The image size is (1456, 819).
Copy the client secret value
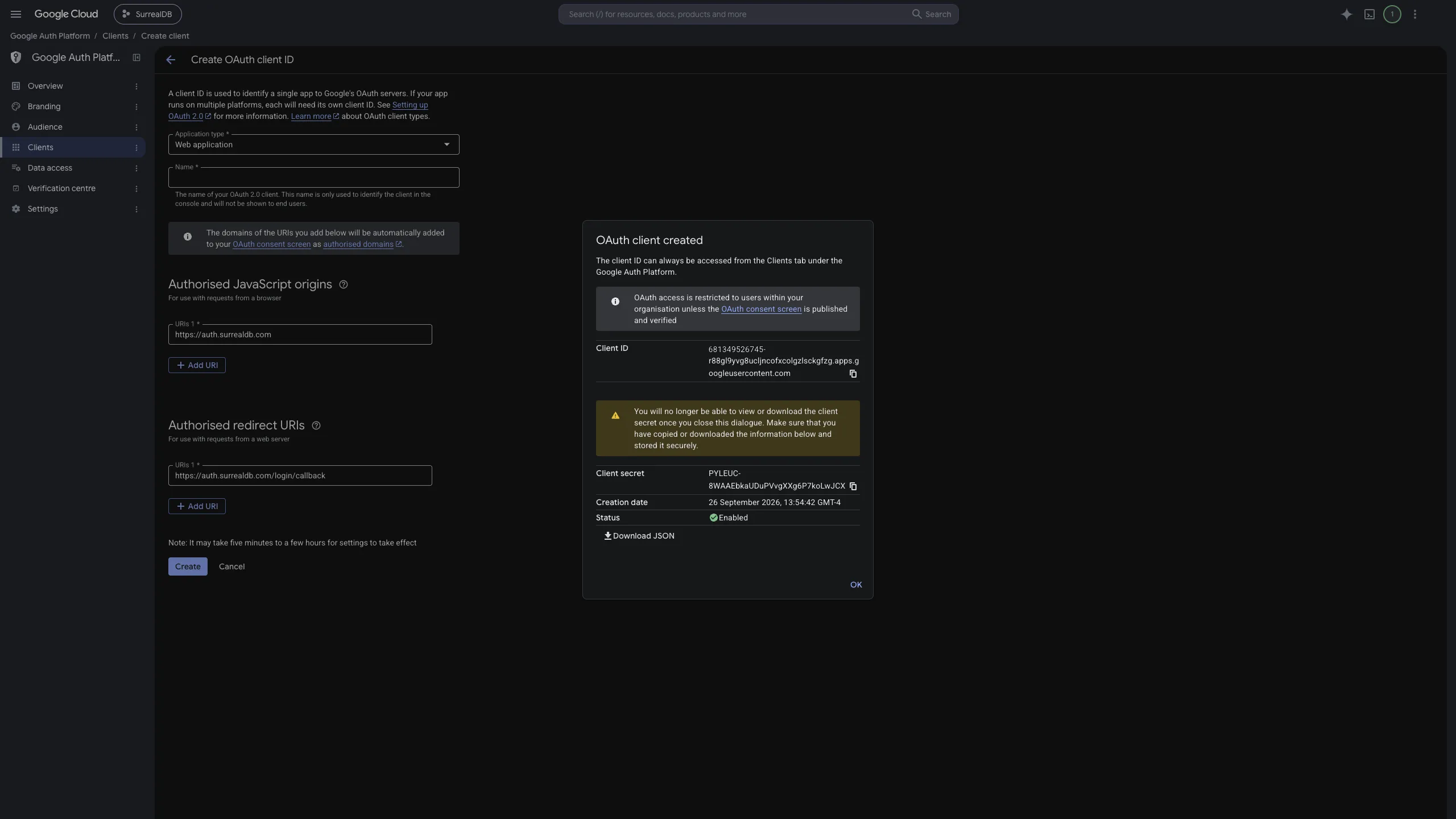pos(853,486)
